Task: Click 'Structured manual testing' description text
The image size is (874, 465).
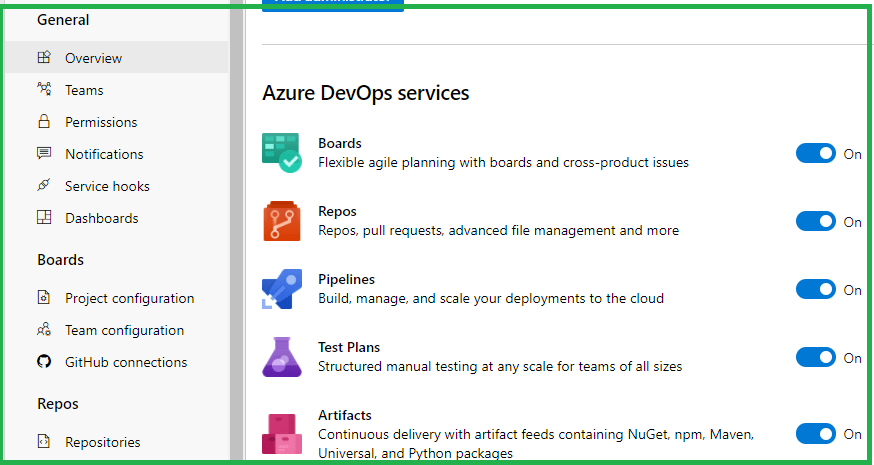Action: click(500, 366)
